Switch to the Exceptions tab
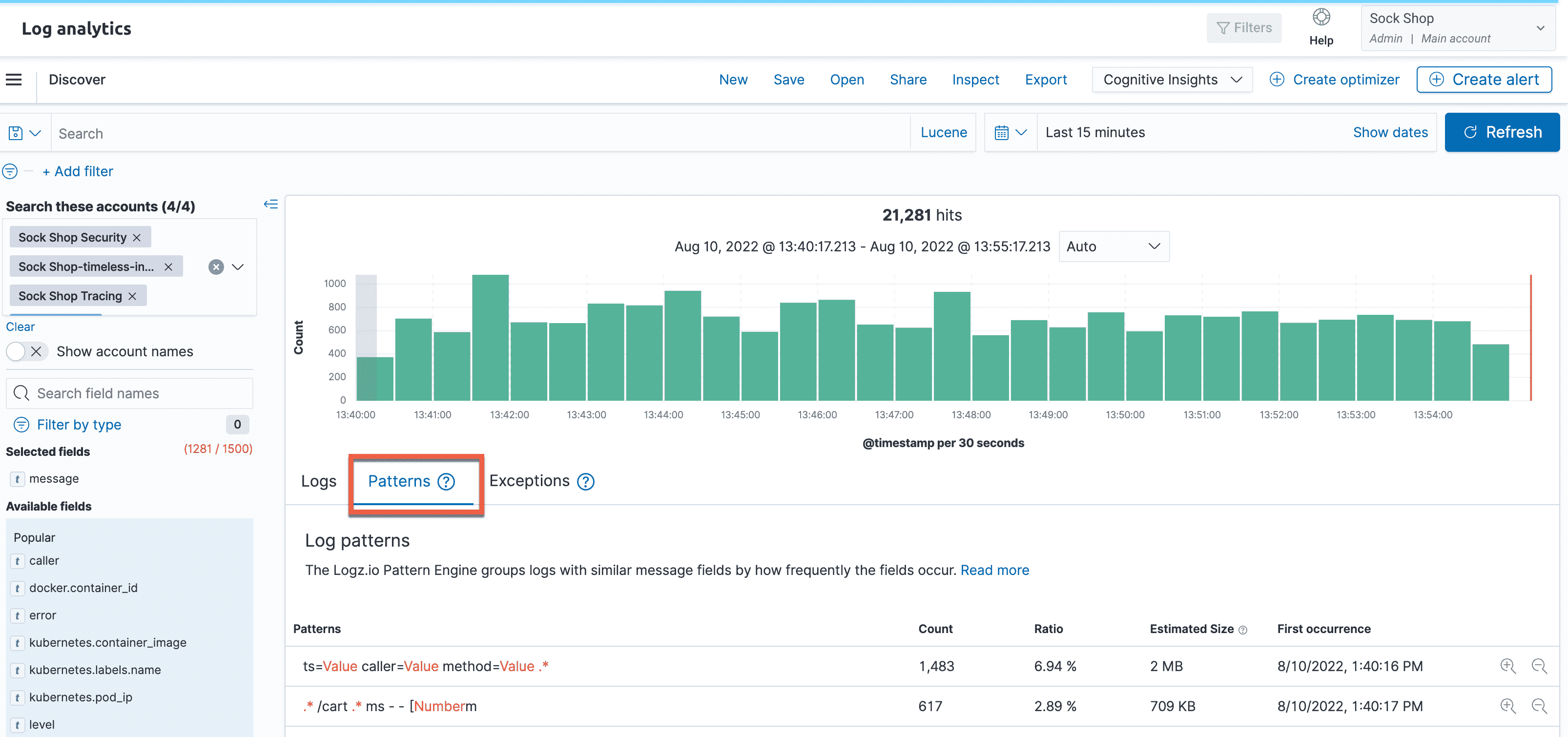 529,481
